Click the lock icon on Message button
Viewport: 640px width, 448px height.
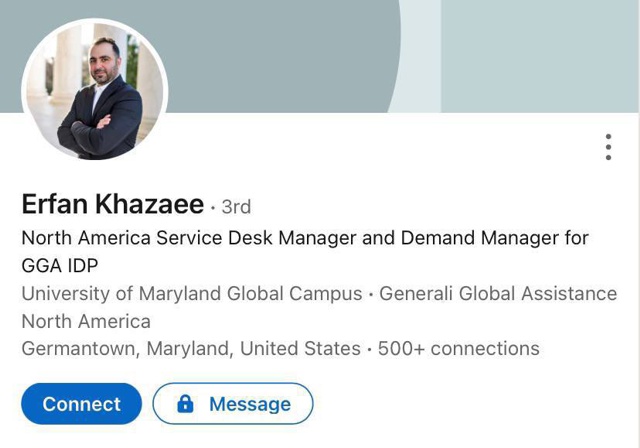(x=185, y=404)
